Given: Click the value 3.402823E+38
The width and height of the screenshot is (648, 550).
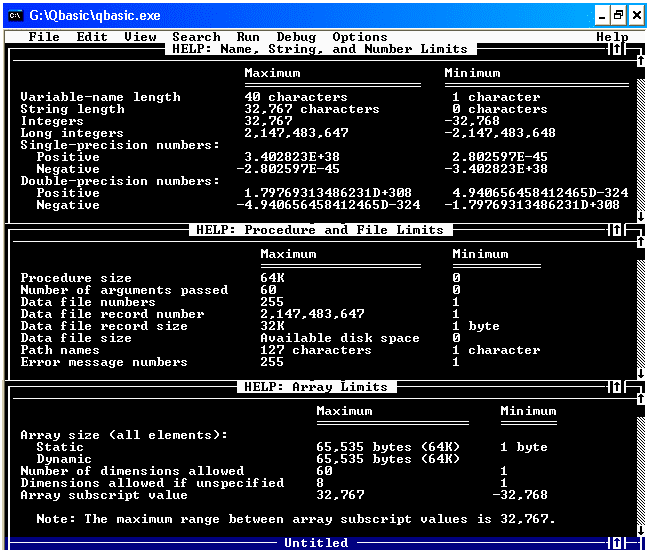Looking at the screenshot, I should [x=292, y=157].
